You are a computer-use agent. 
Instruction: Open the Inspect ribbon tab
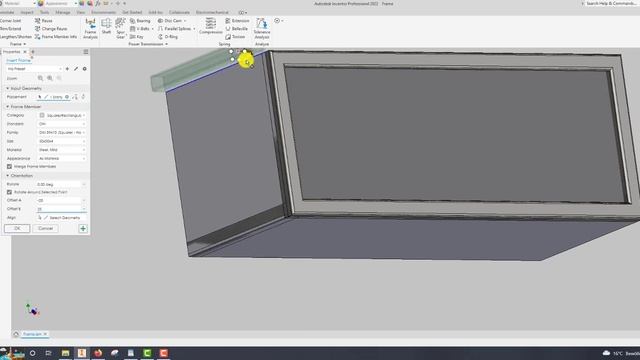27,12
